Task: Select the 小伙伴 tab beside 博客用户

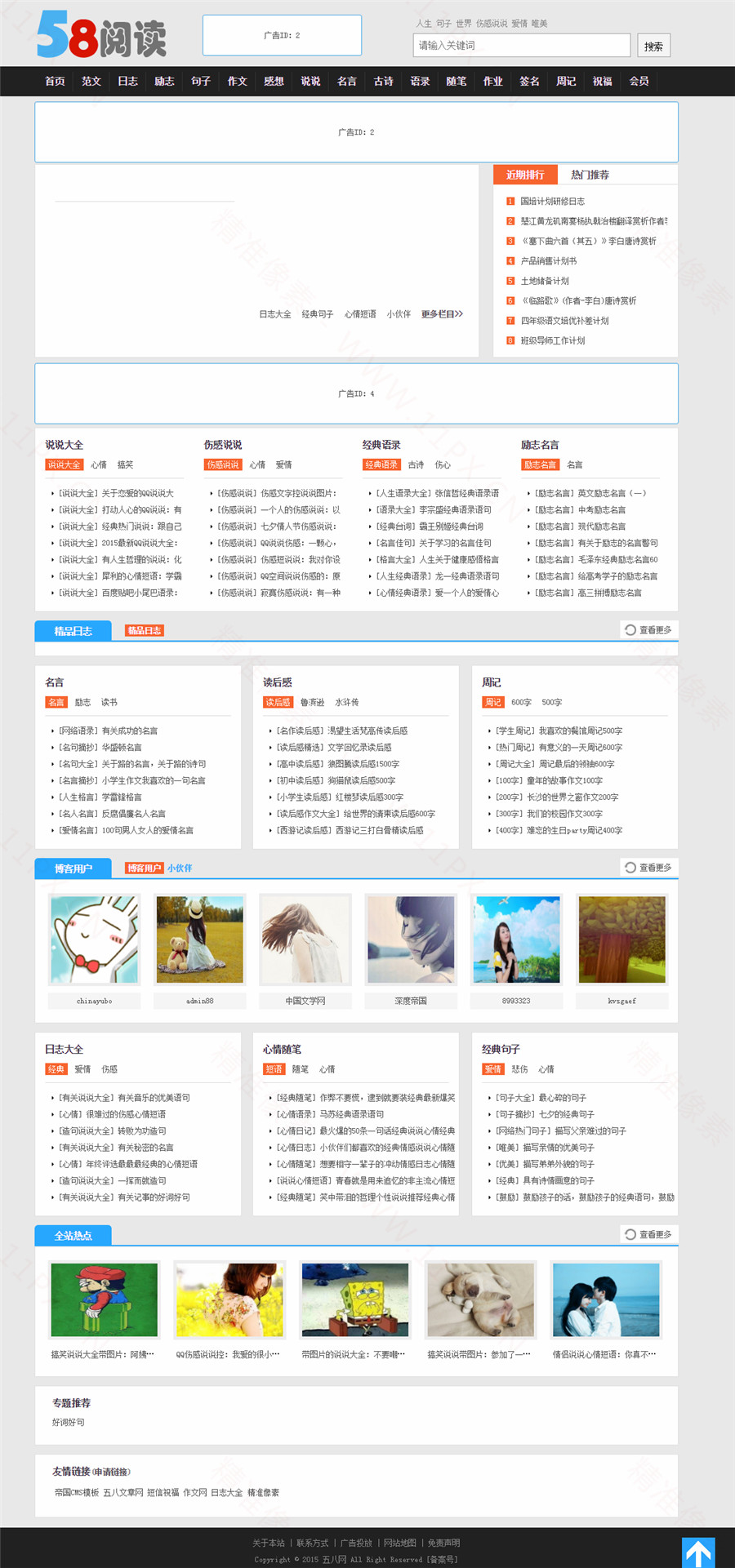Action: coord(180,868)
